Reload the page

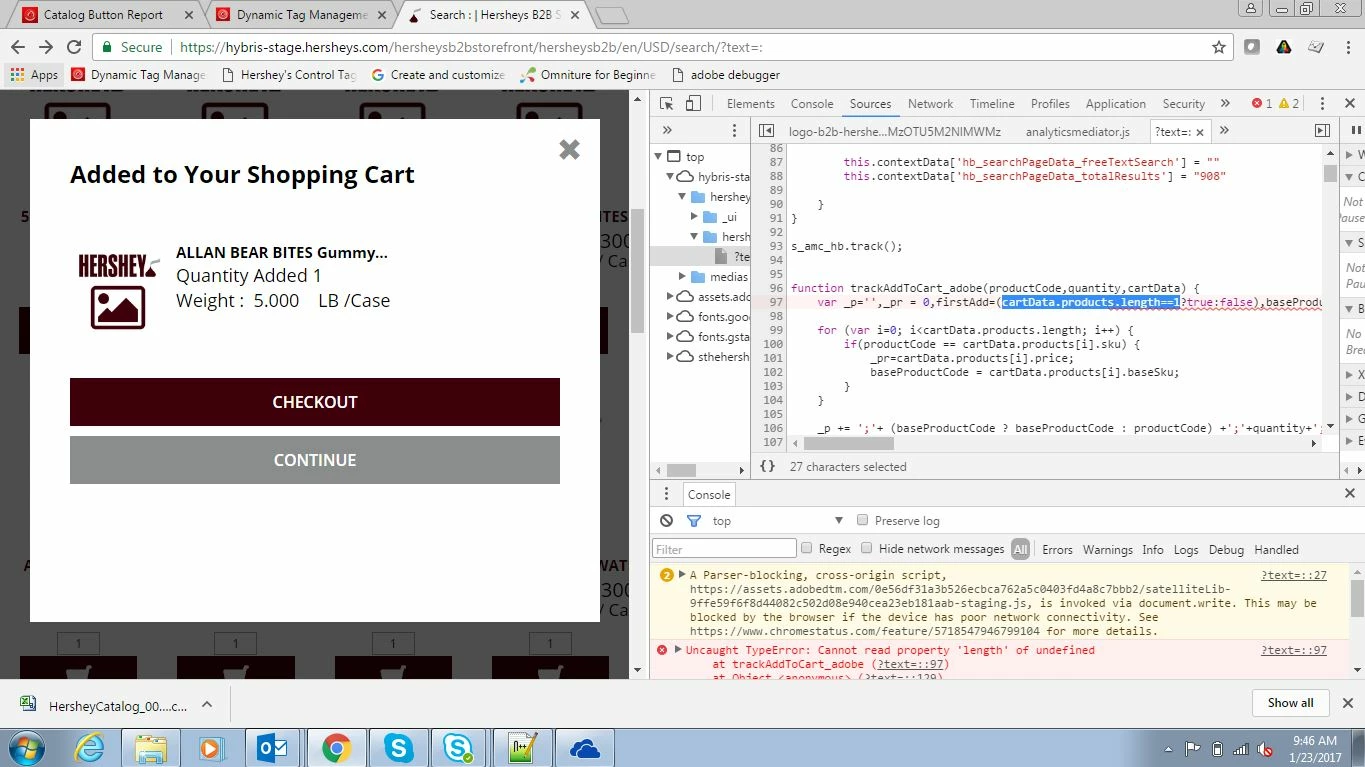(x=74, y=47)
